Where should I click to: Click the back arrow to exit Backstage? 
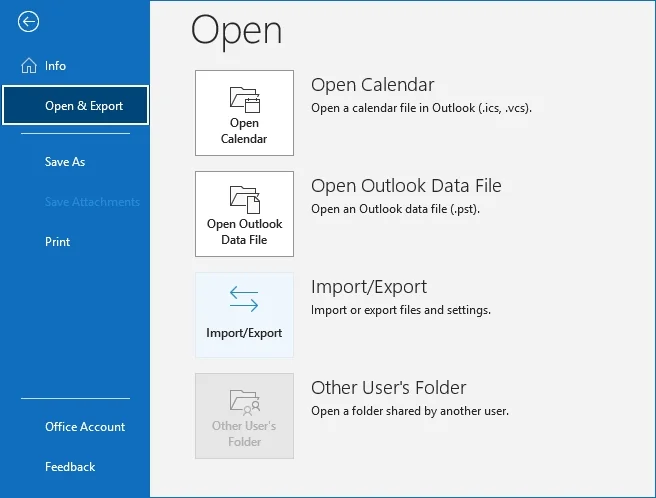[x=29, y=22]
